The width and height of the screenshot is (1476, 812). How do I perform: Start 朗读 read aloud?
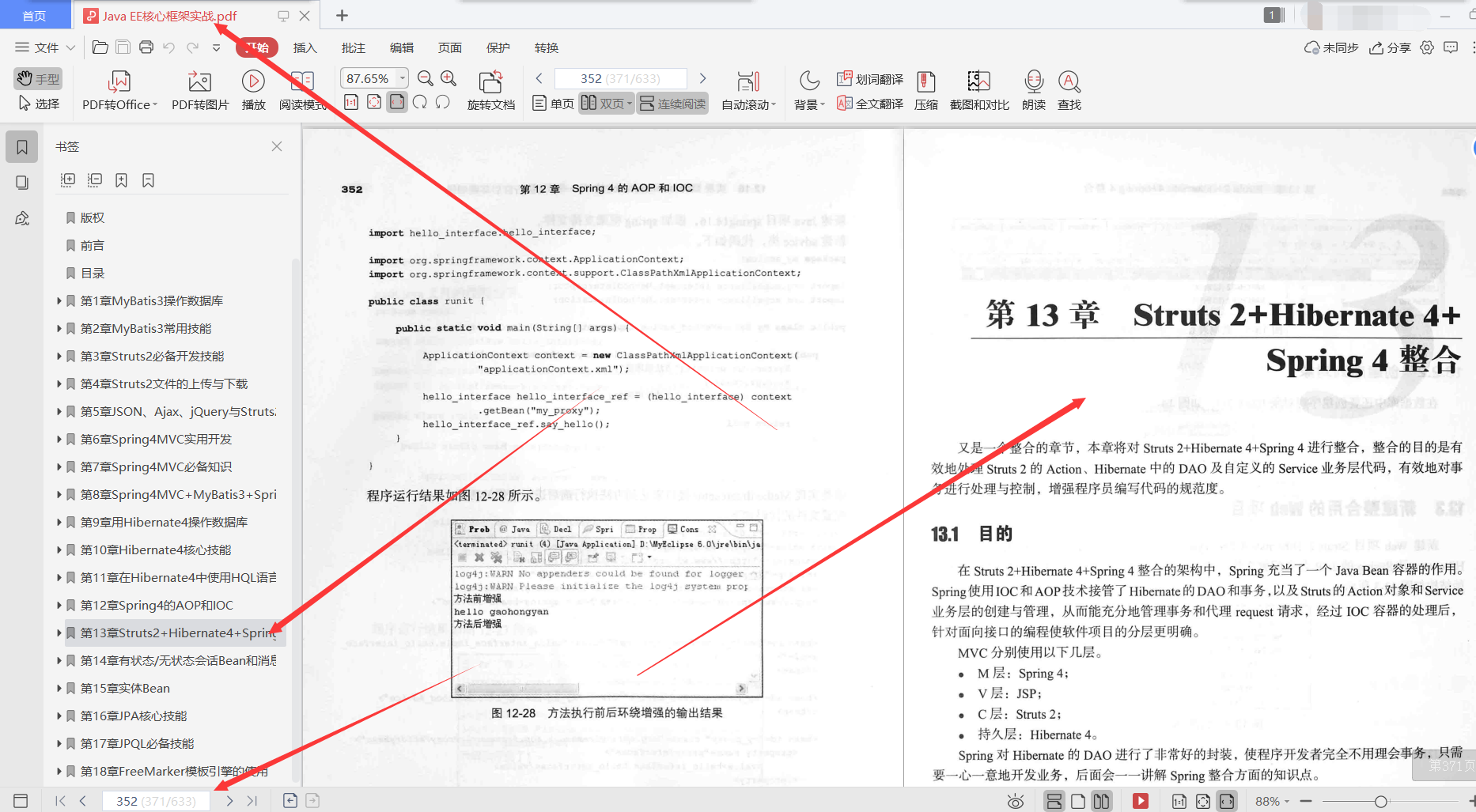(1034, 90)
